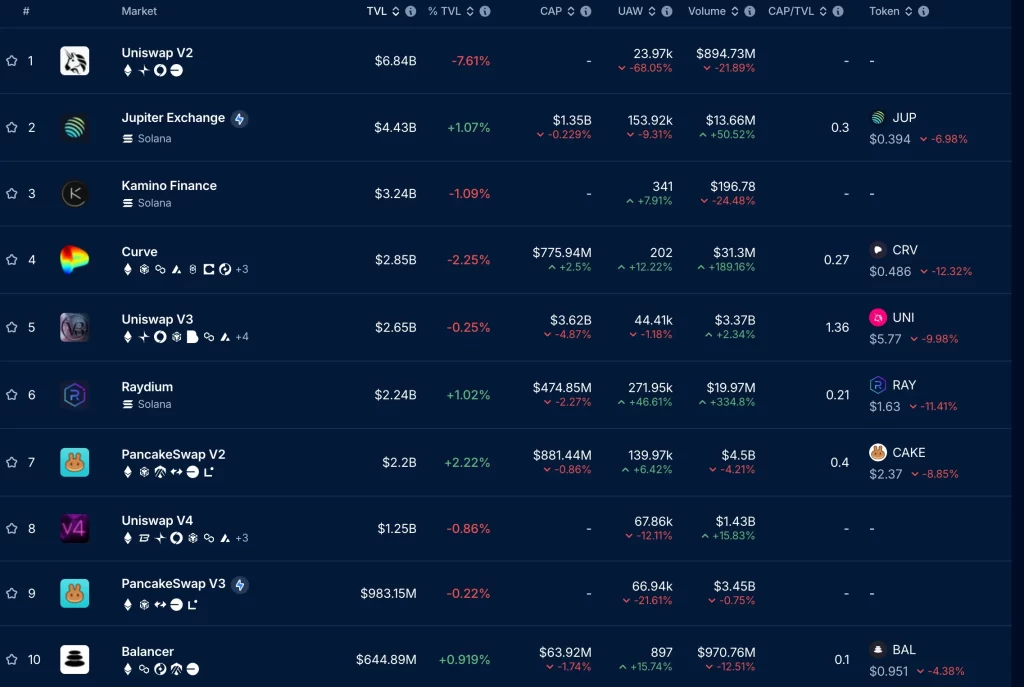The image size is (1024, 687).
Task: Open the Kamino Finance K logo
Action: click(74, 194)
